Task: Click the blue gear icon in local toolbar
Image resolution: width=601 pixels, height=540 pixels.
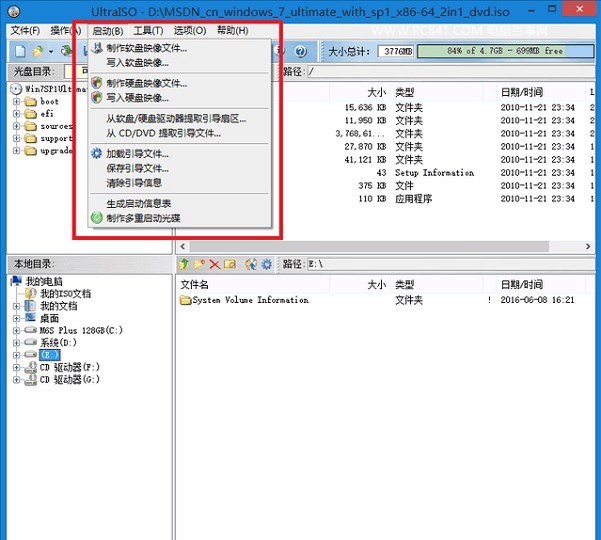Action: [x=266, y=264]
